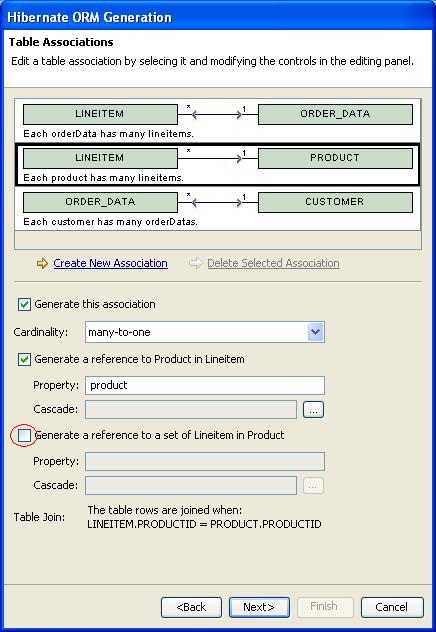Select the ORDER_DATA to CUSTOMER association row
Image resolution: width=436 pixels, height=632 pixels.
[218, 208]
